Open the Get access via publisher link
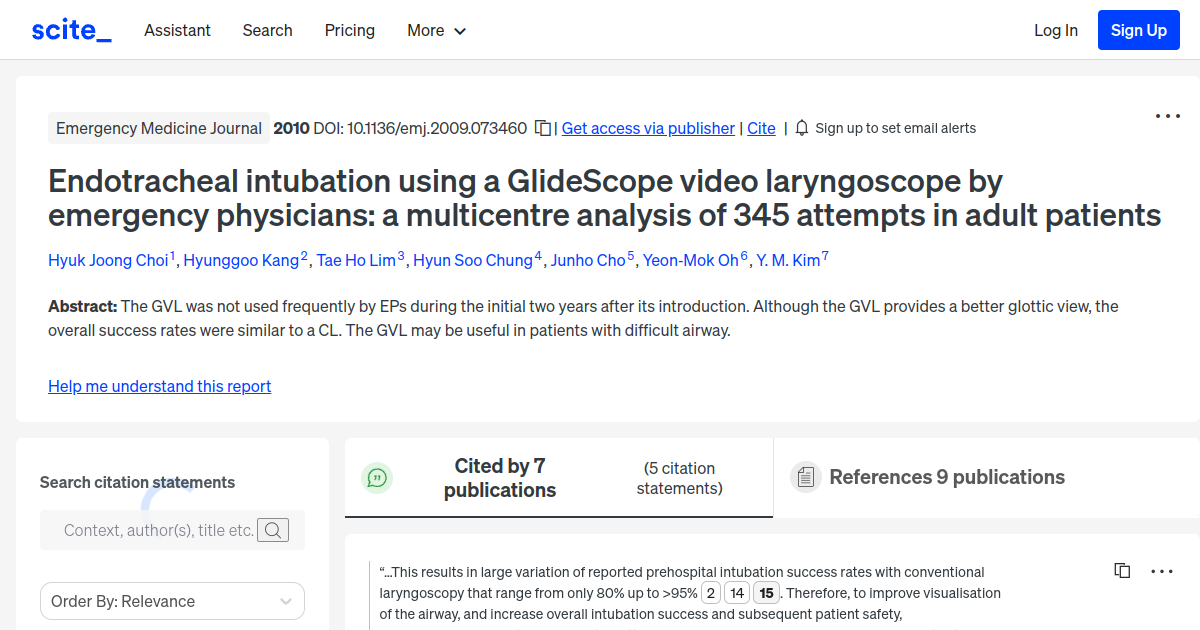Screen dimensions: 1200x630 (648, 128)
